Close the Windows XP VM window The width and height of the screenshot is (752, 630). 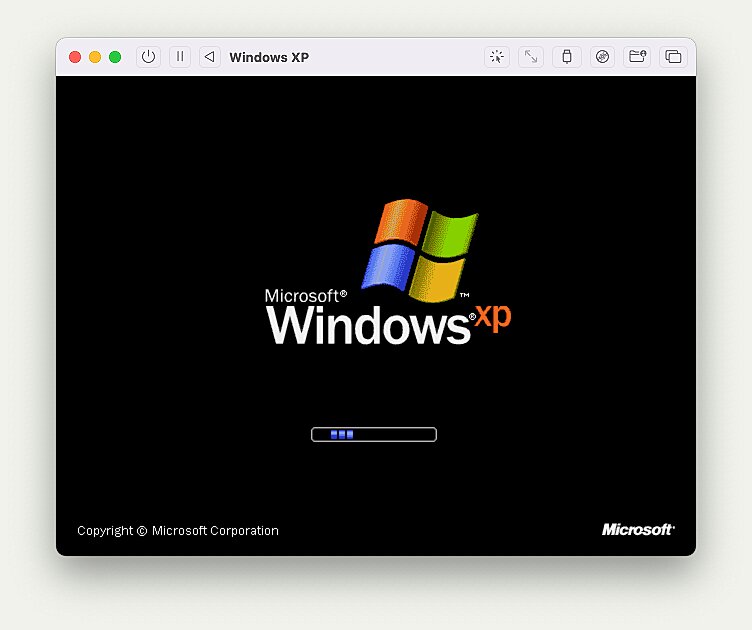tap(75, 57)
